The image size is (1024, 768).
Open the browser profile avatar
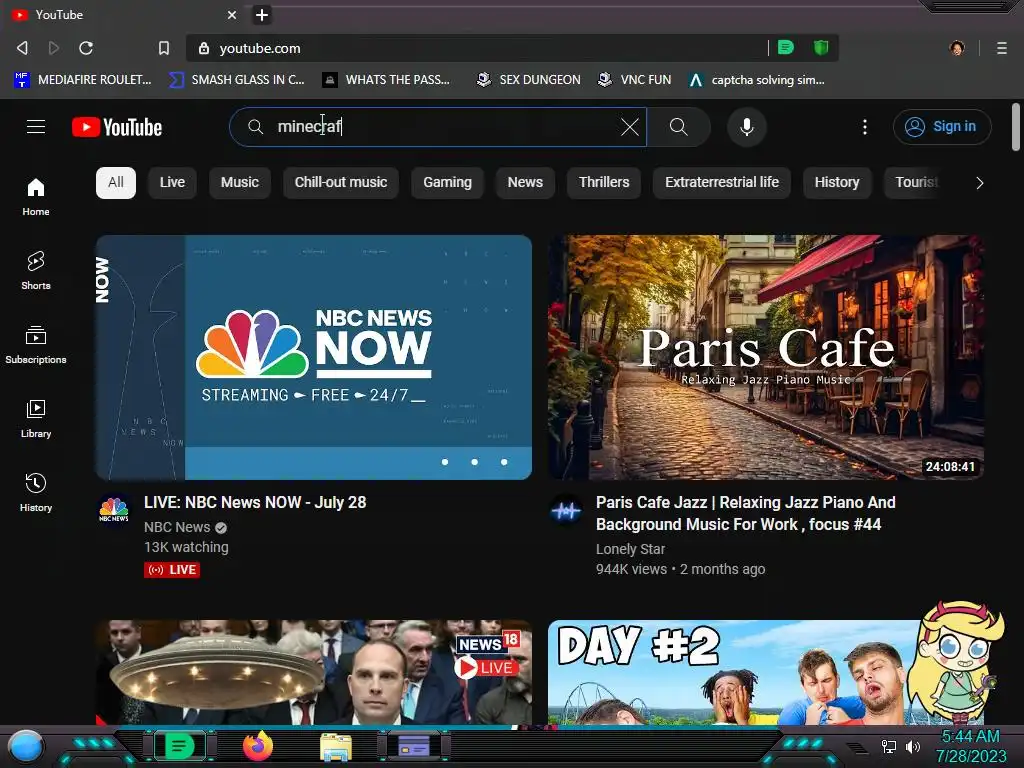957,48
